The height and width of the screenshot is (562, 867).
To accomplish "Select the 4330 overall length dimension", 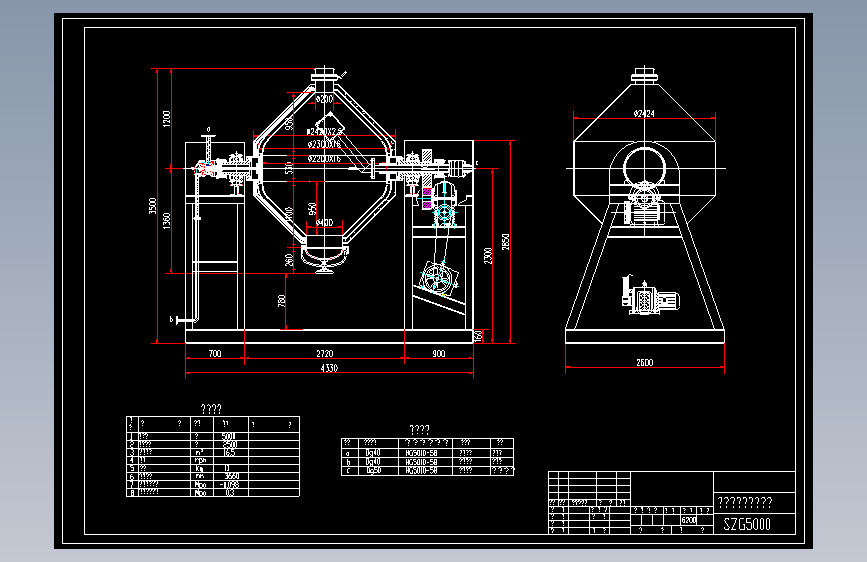I will pyautogui.click(x=329, y=368).
